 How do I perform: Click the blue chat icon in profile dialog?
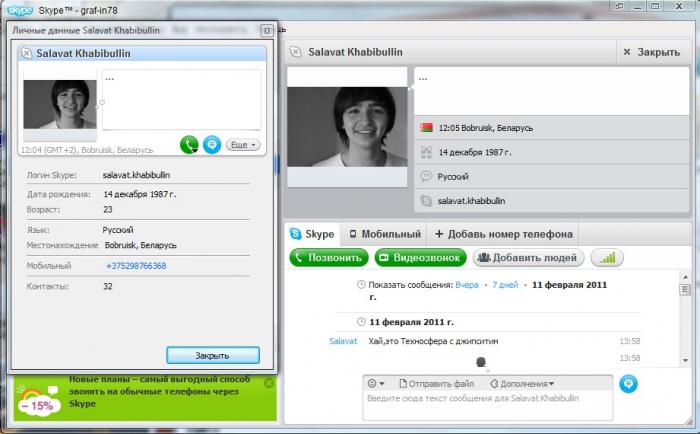[212, 145]
